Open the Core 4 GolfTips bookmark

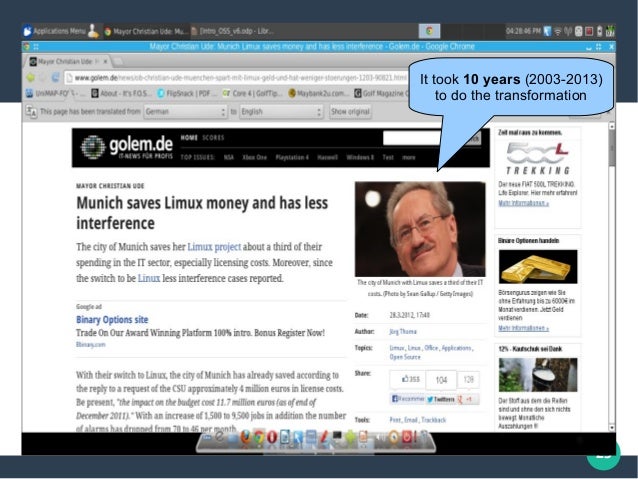pos(252,93)
